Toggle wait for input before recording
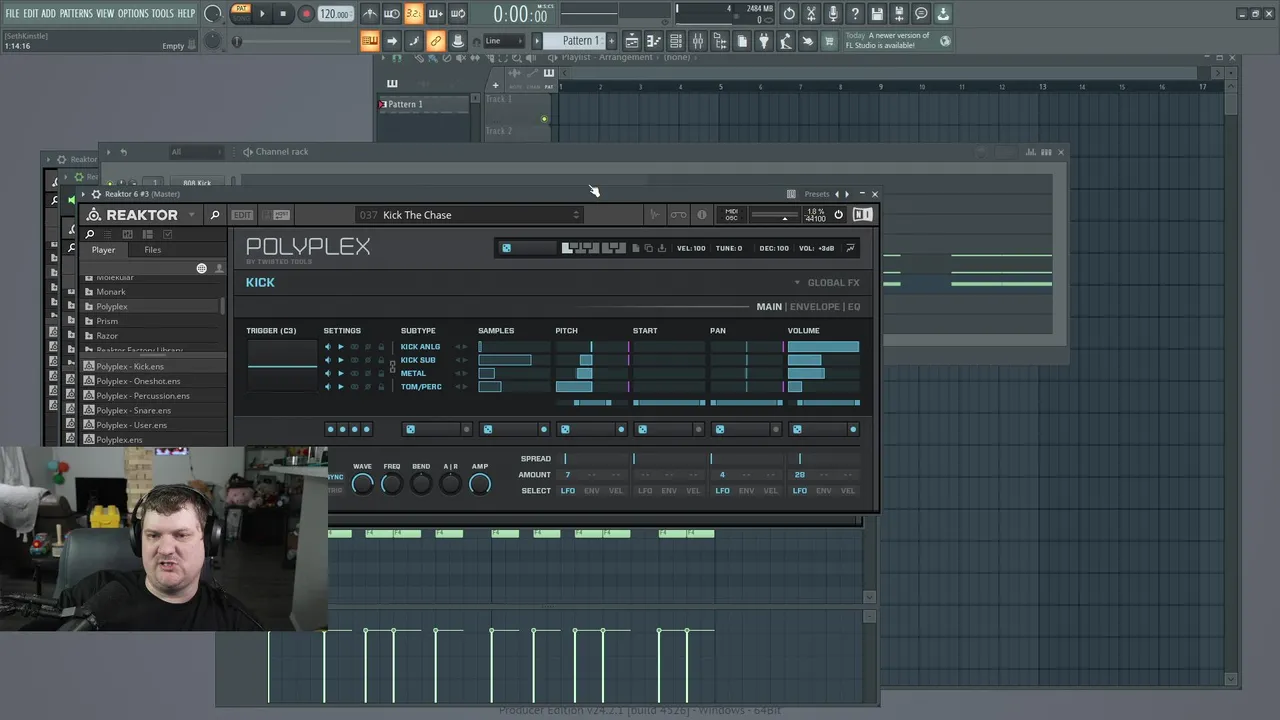Screen dimensions: 1280x720 pos(391,14)
